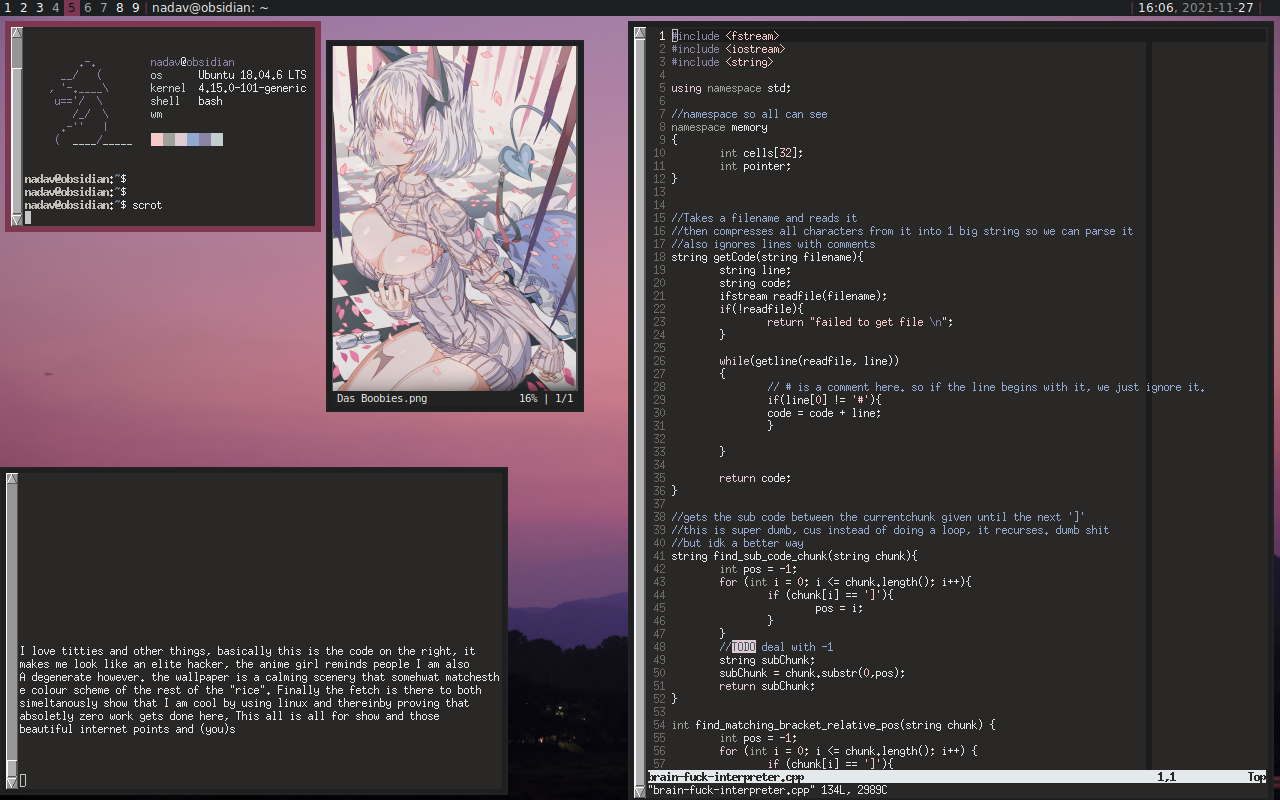Select the highlighted workspace 5 tag

(x=72, y=8)
